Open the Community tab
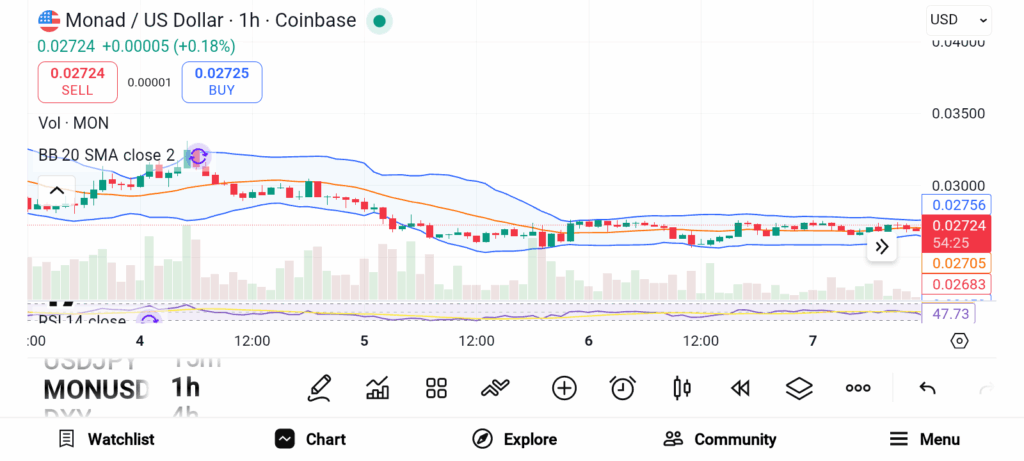 tap(720, 439)
